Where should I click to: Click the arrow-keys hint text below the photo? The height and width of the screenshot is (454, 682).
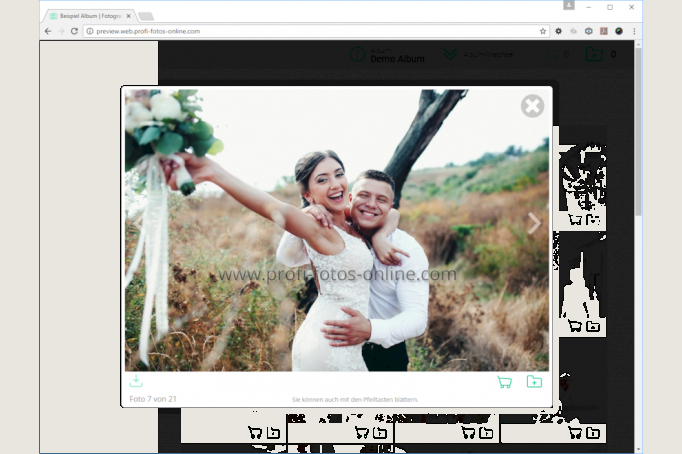point(354,399)
